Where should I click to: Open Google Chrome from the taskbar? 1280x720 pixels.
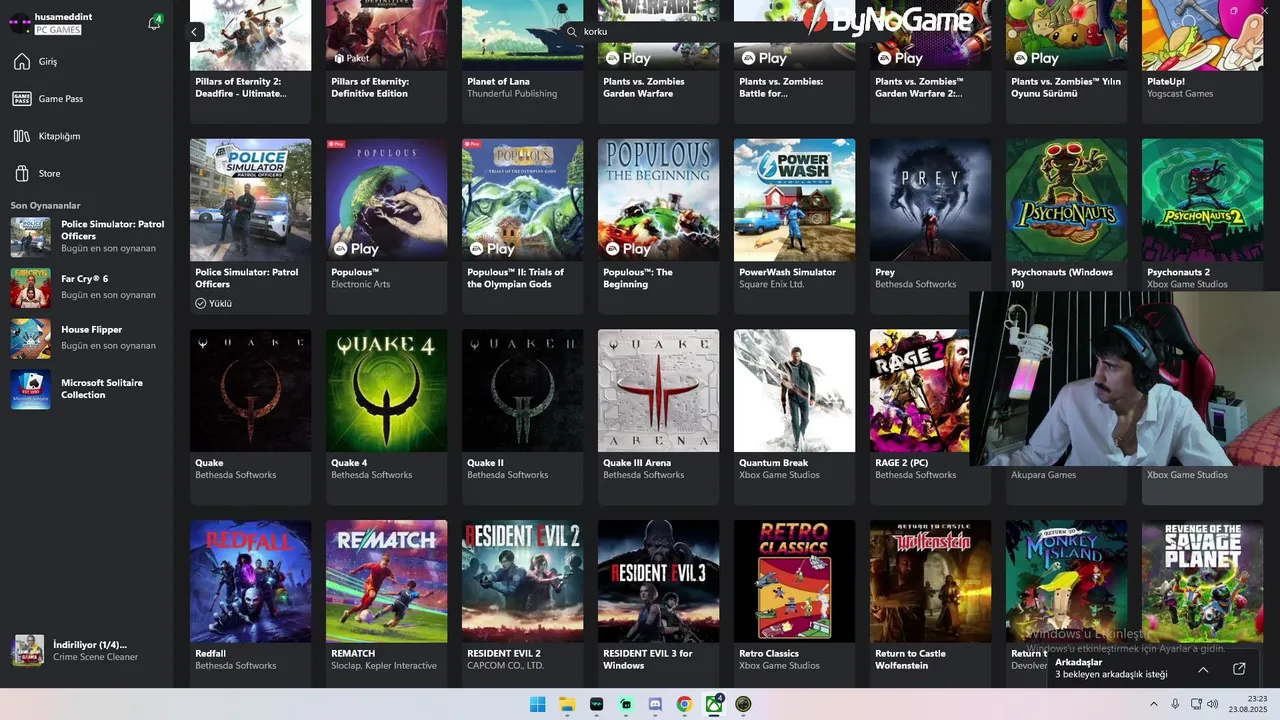pyautogui.click(x=684, y=704)
